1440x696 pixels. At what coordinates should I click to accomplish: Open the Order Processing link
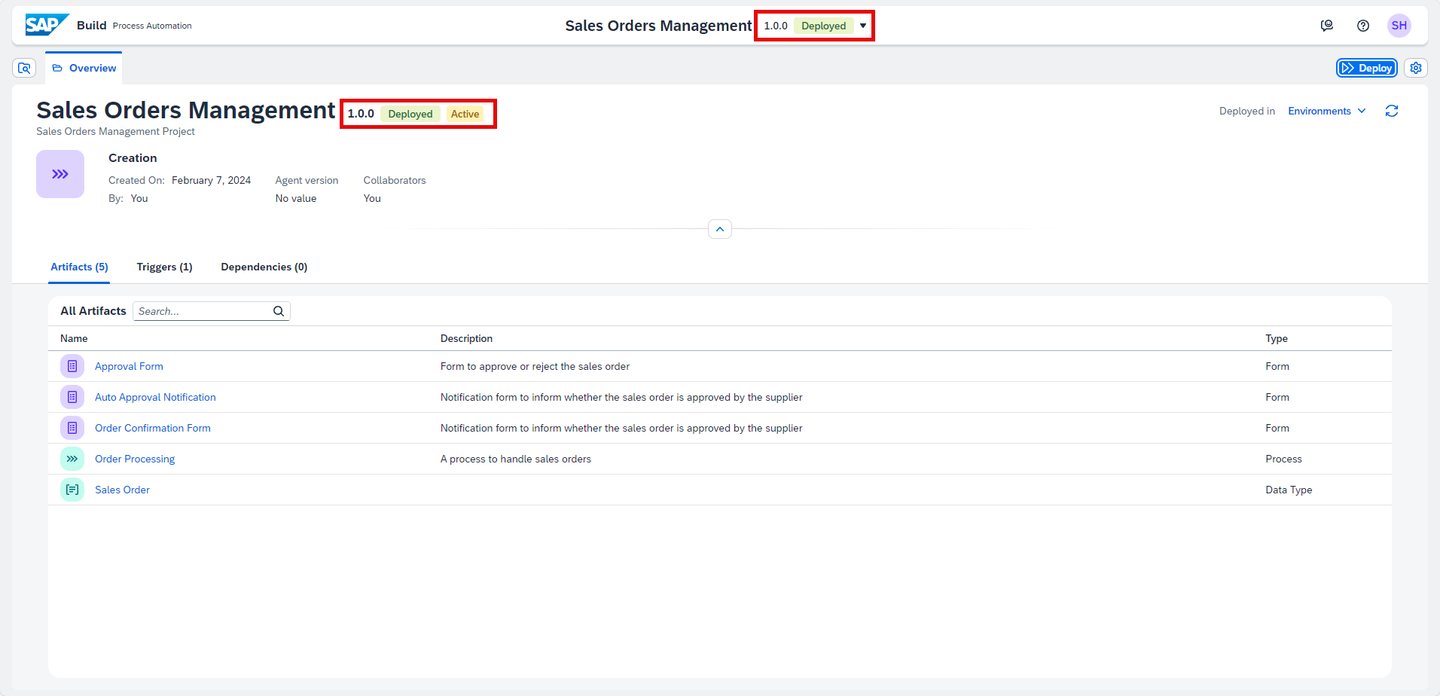pos(135,459)
